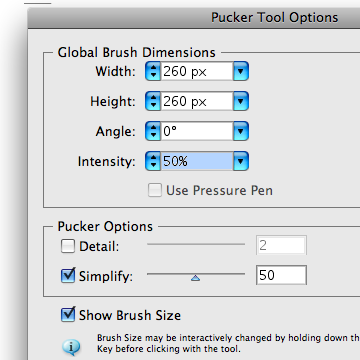This screenshot has width=360, height=360.
Task: Open the Height dropdown arrow
Action: click(x=241, y=101)
